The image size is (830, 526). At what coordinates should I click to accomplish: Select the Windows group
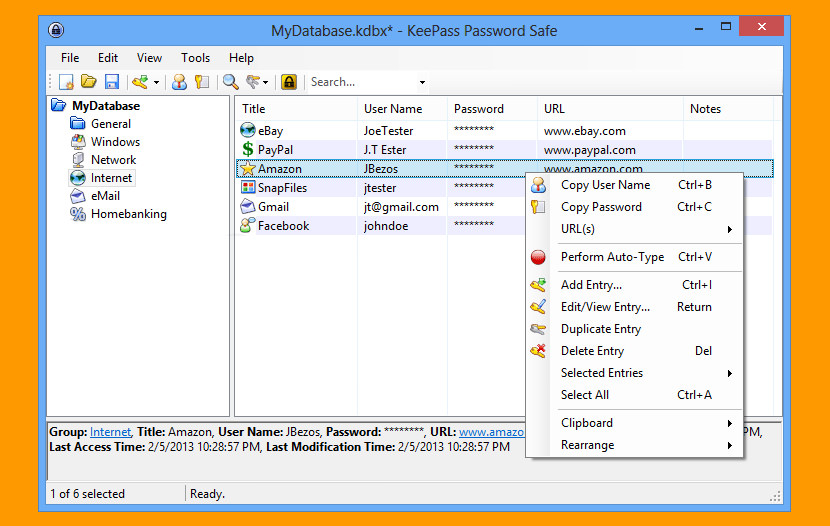pyautogui.click(x=115, y=142)
